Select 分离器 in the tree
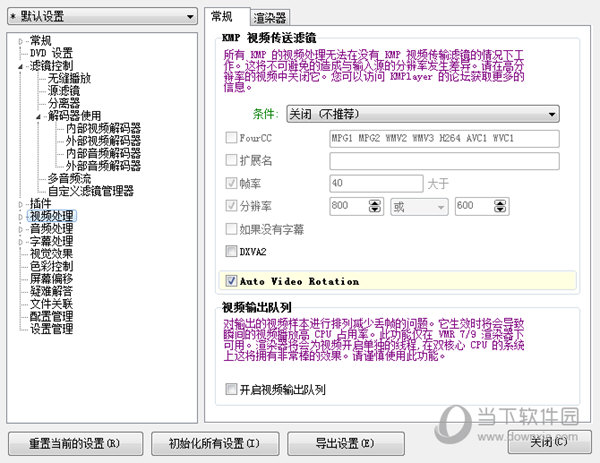 [64, 103]
